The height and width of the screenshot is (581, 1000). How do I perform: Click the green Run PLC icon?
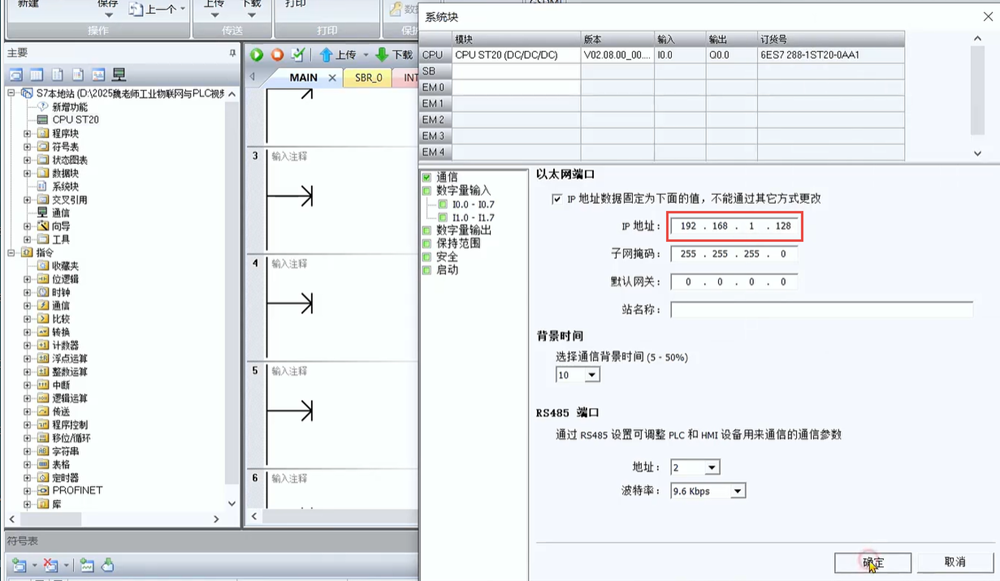[x=257, y=55]
